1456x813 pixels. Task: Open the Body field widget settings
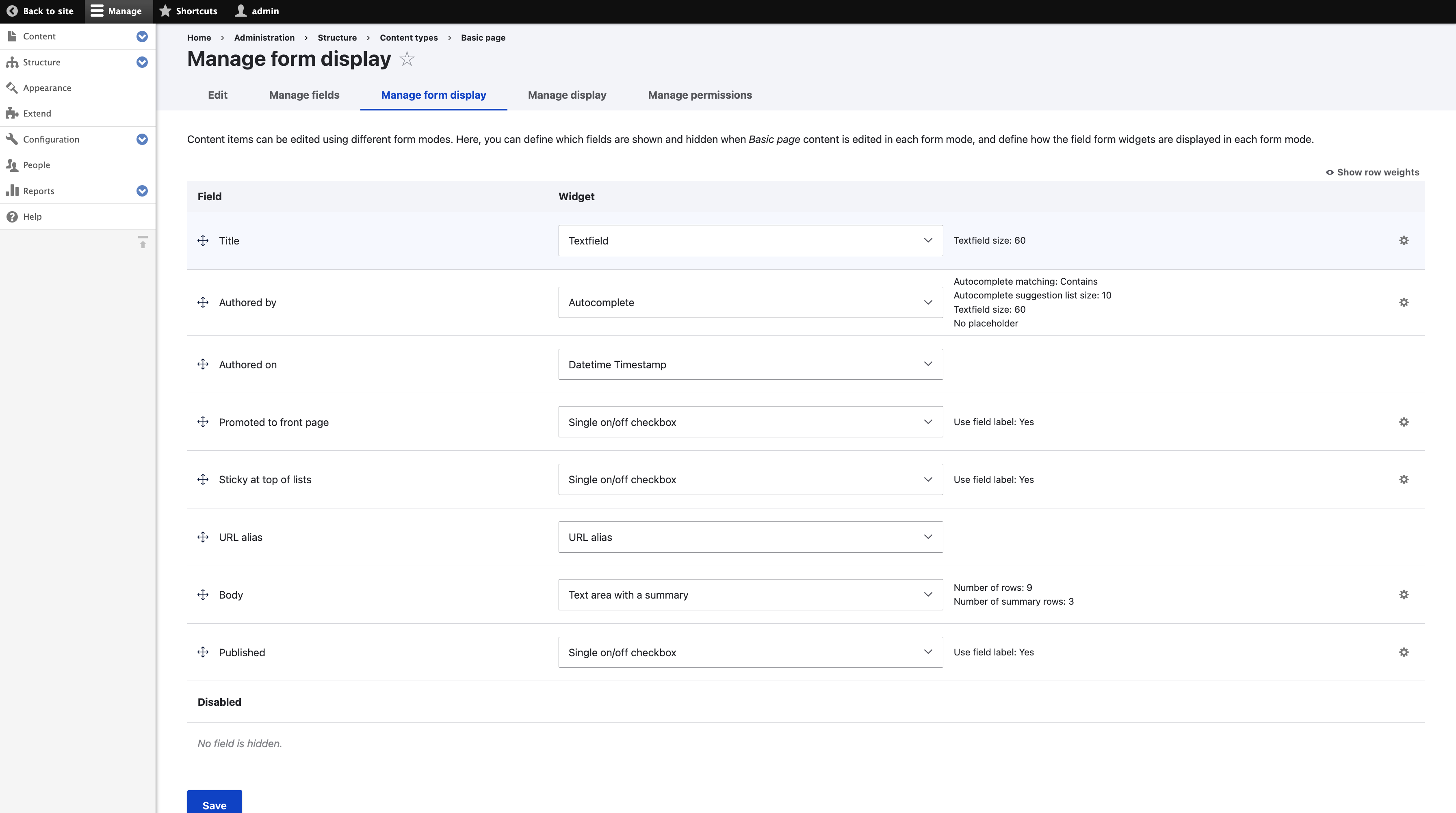click(x=1404, y=595)
